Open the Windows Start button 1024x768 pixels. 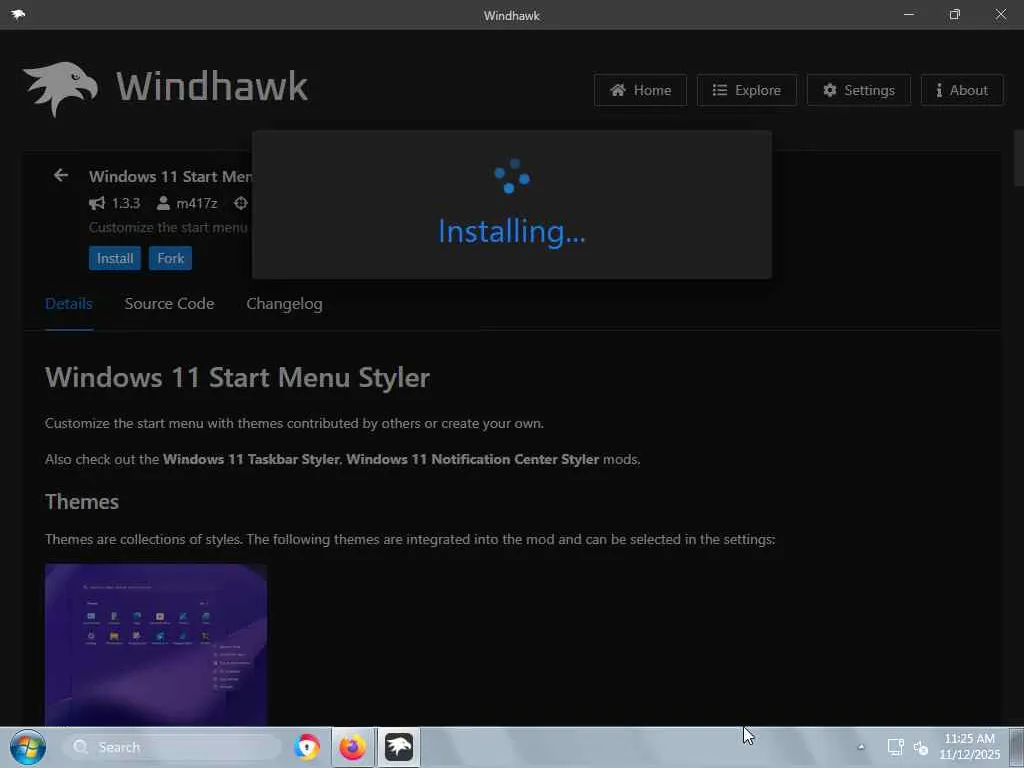pos(27,747)
